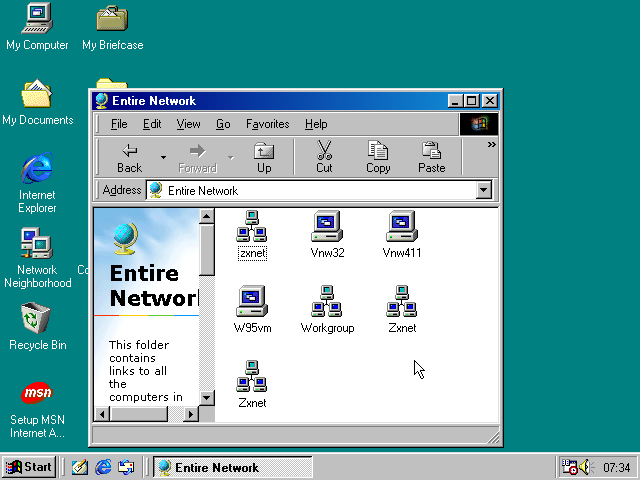This screenshot has width=640, height=480.
Task: Select the Vnw32 computer icon
Action: (327, 234)
